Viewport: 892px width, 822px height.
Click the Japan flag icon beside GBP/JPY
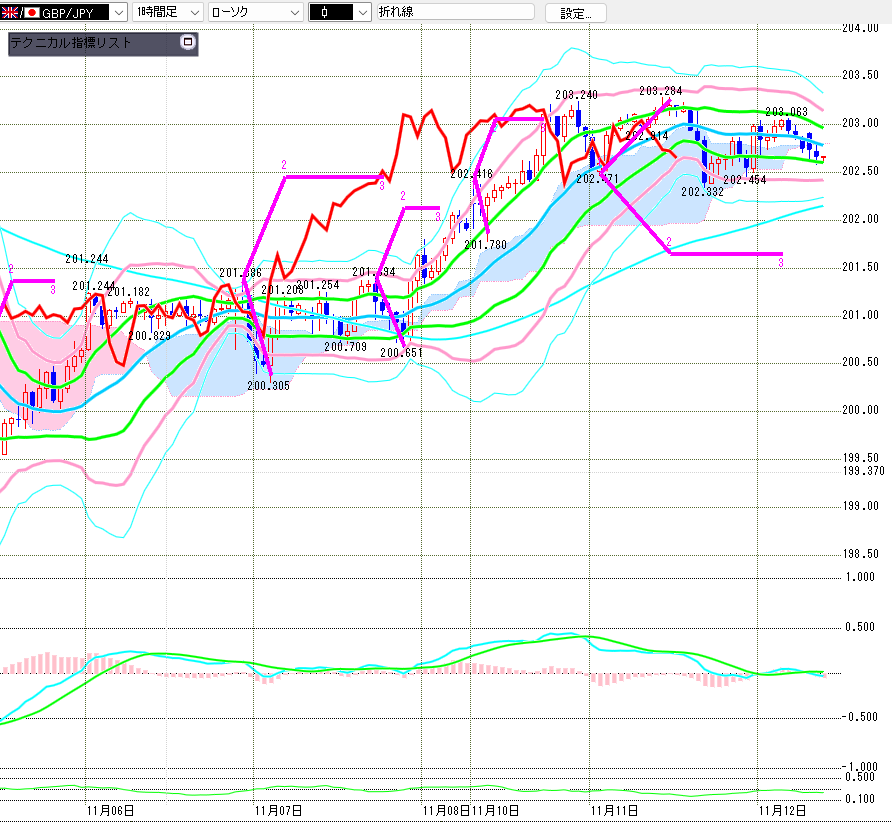[x=31, y=13]
